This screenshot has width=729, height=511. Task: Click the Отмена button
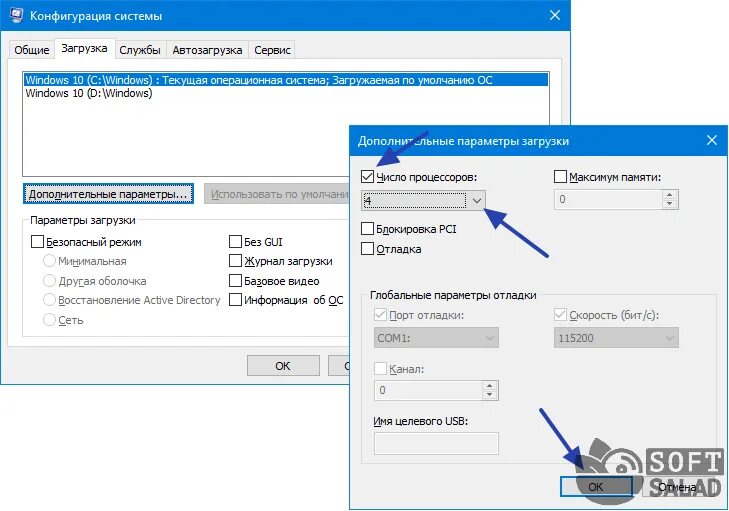[678, 487]
